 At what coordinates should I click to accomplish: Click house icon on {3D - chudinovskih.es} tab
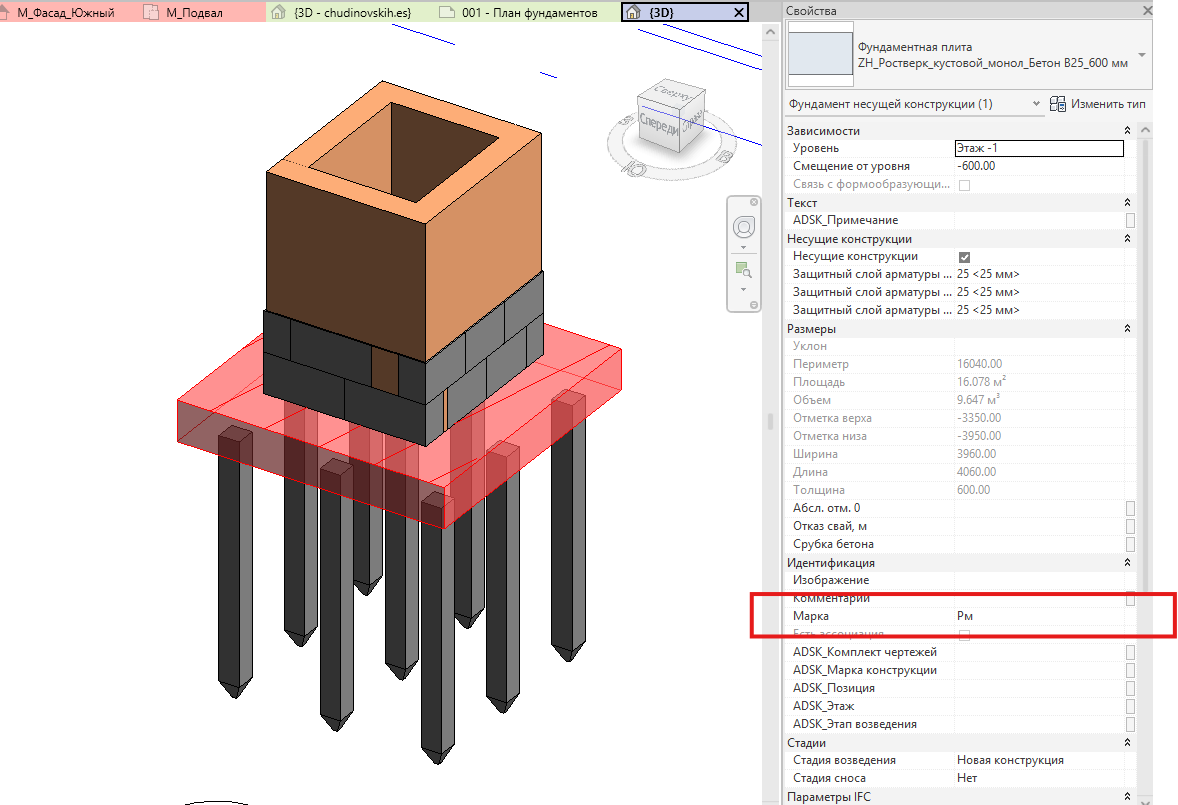point(279,12)
